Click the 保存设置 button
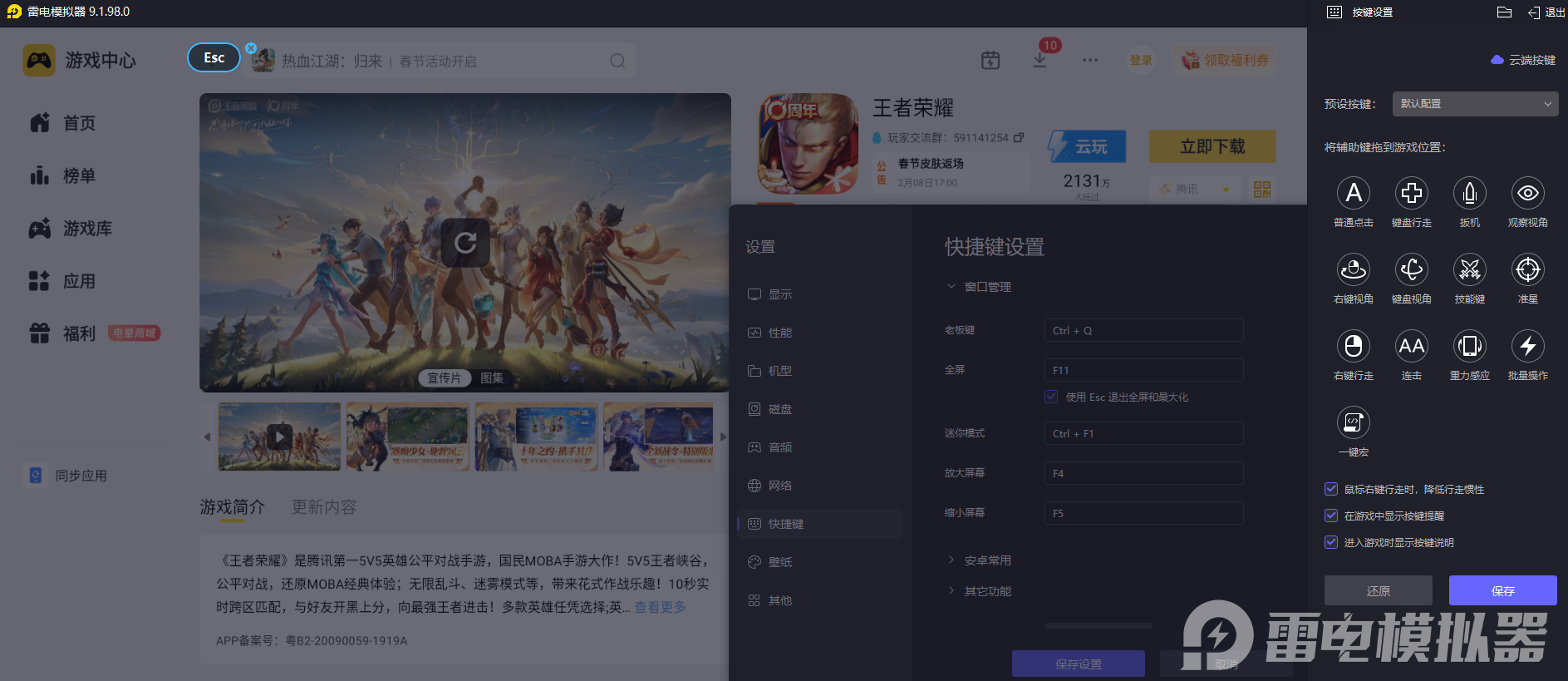 pos(1079,664)
